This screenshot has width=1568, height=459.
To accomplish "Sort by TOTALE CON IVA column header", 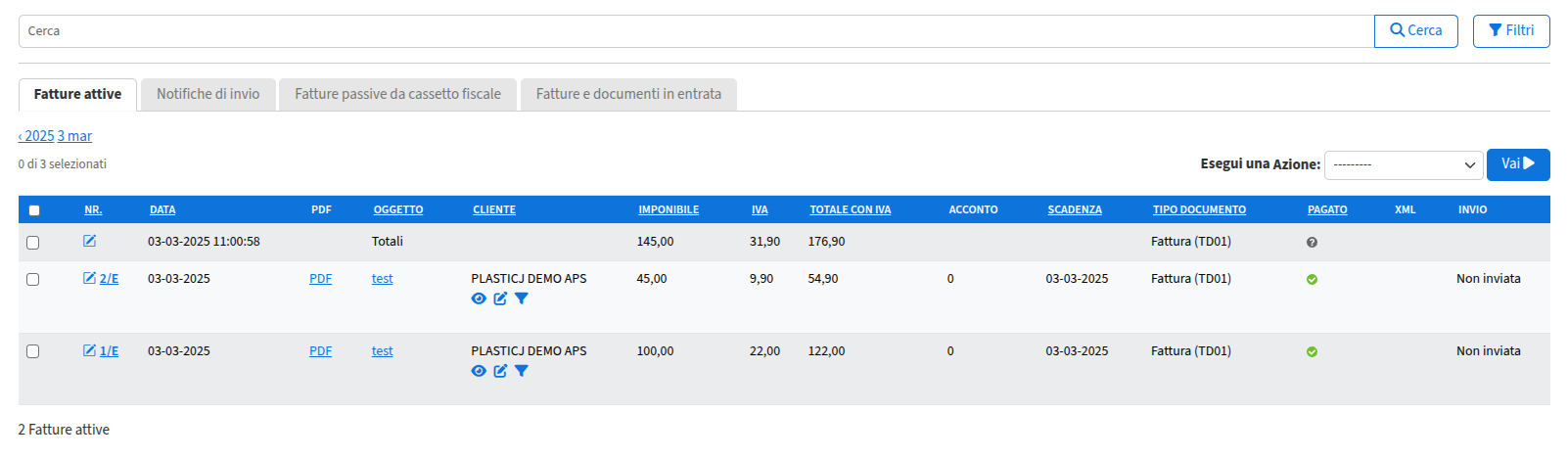I will 851,209.
